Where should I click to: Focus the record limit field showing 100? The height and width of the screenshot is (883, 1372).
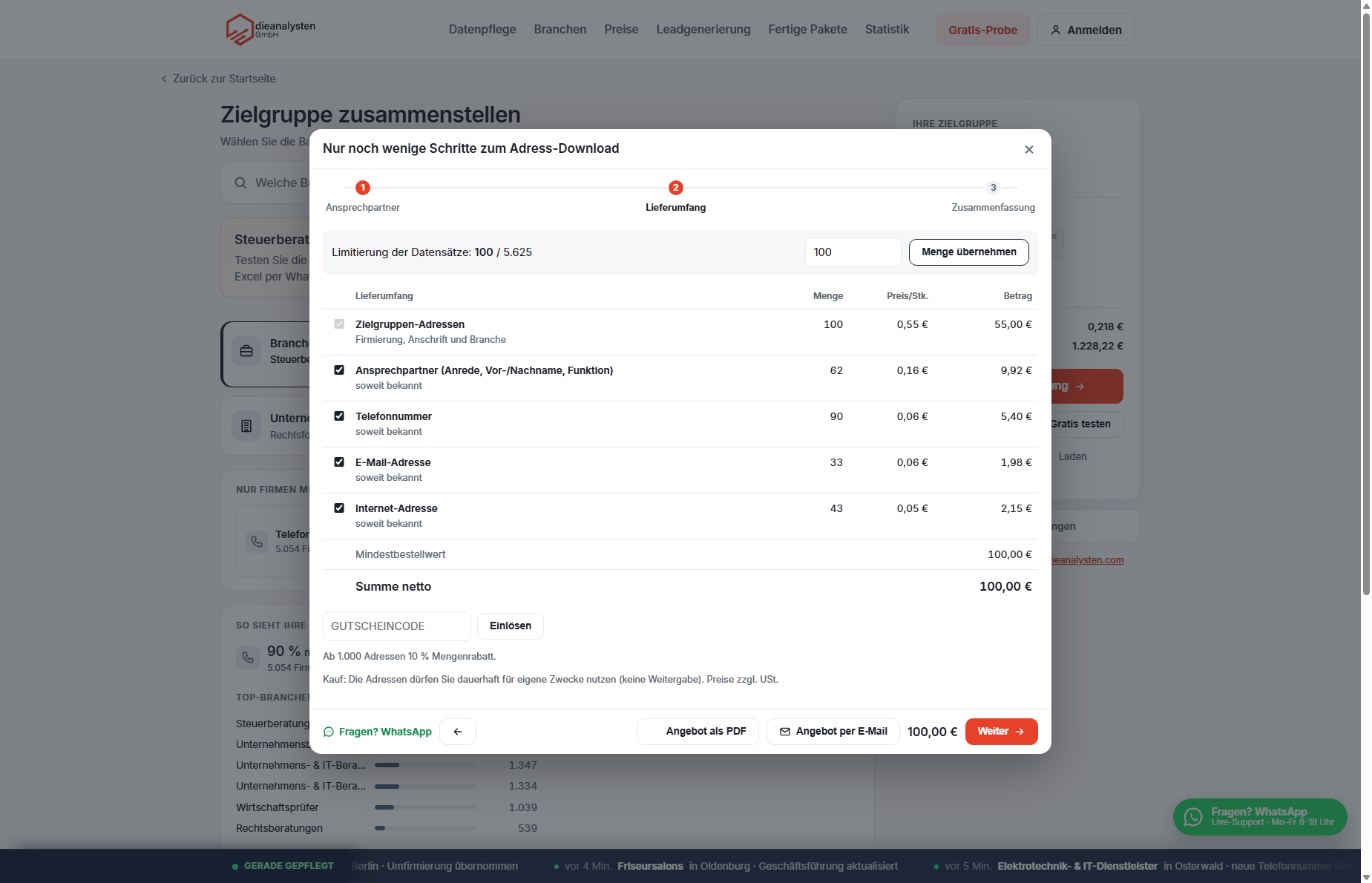click(853, 252)
